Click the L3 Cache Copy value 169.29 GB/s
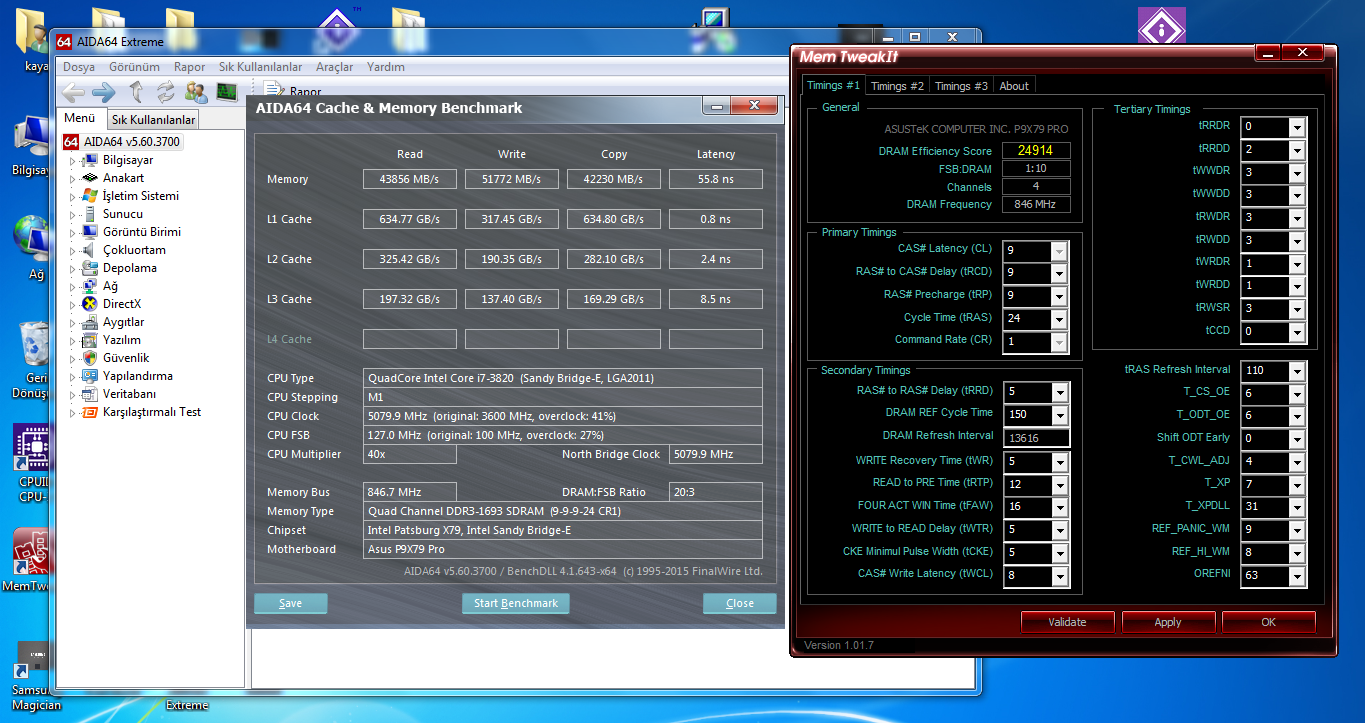 [x=613, y=299]
